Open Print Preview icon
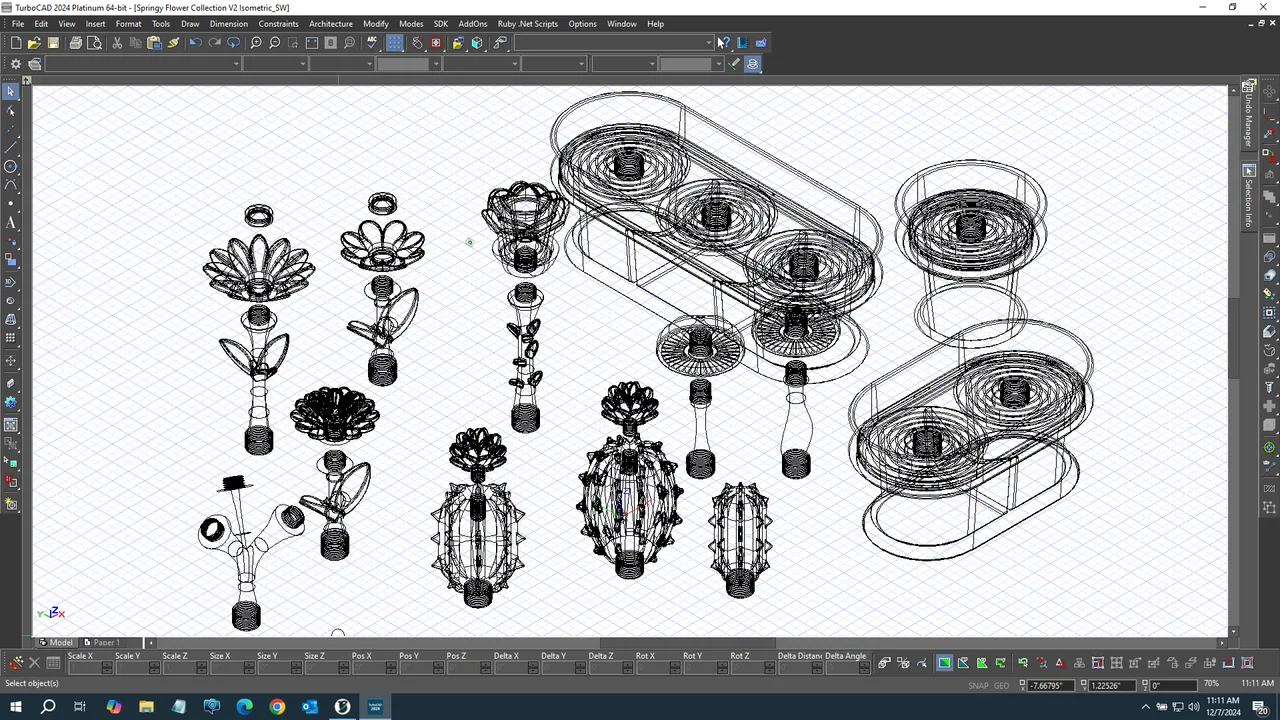Image resolution: width=1280 pixels, height=720 pixels. (94, 43)
